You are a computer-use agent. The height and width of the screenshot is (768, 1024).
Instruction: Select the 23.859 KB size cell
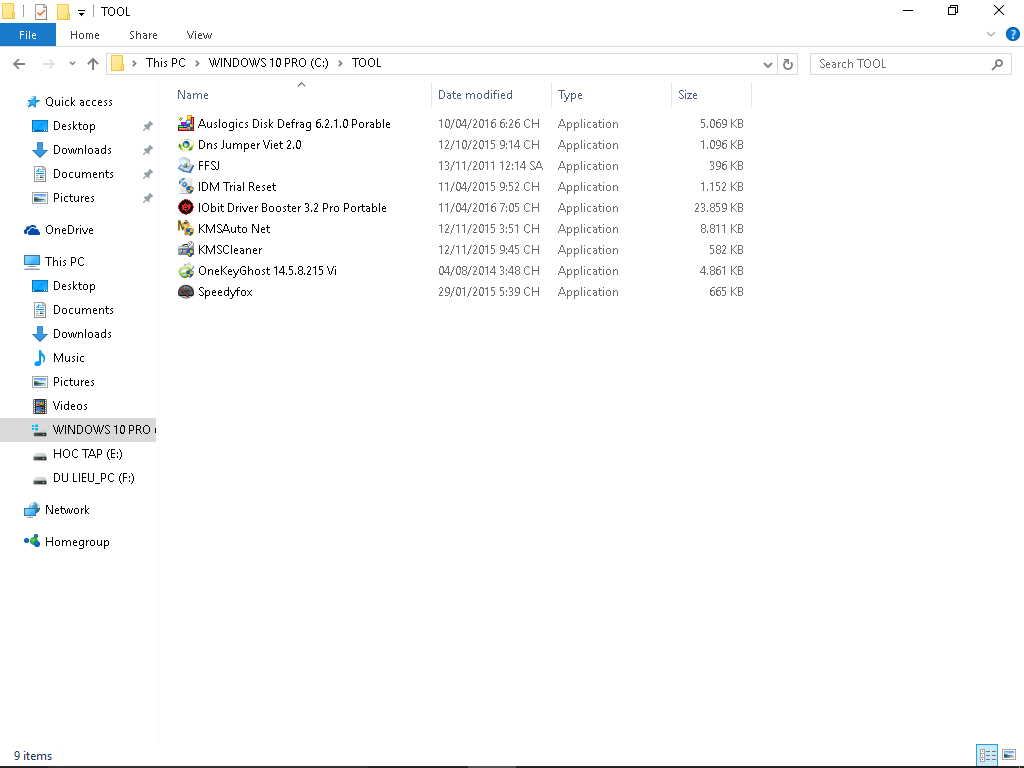[x=718, y=208]
